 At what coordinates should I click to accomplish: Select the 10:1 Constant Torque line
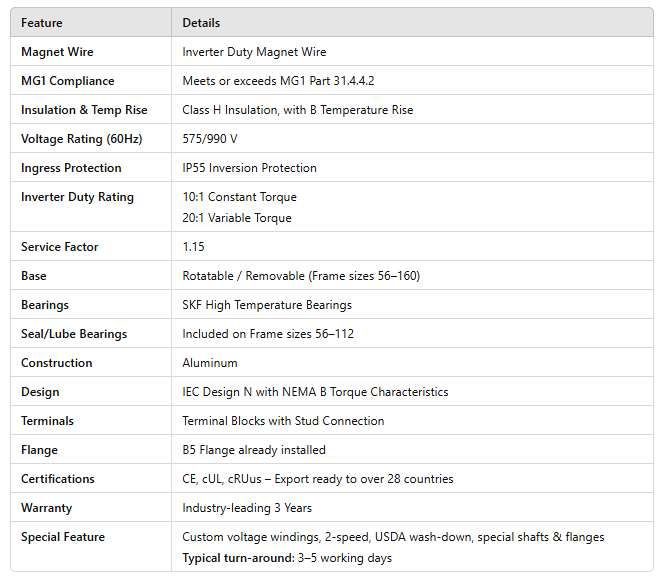(239, 197)
